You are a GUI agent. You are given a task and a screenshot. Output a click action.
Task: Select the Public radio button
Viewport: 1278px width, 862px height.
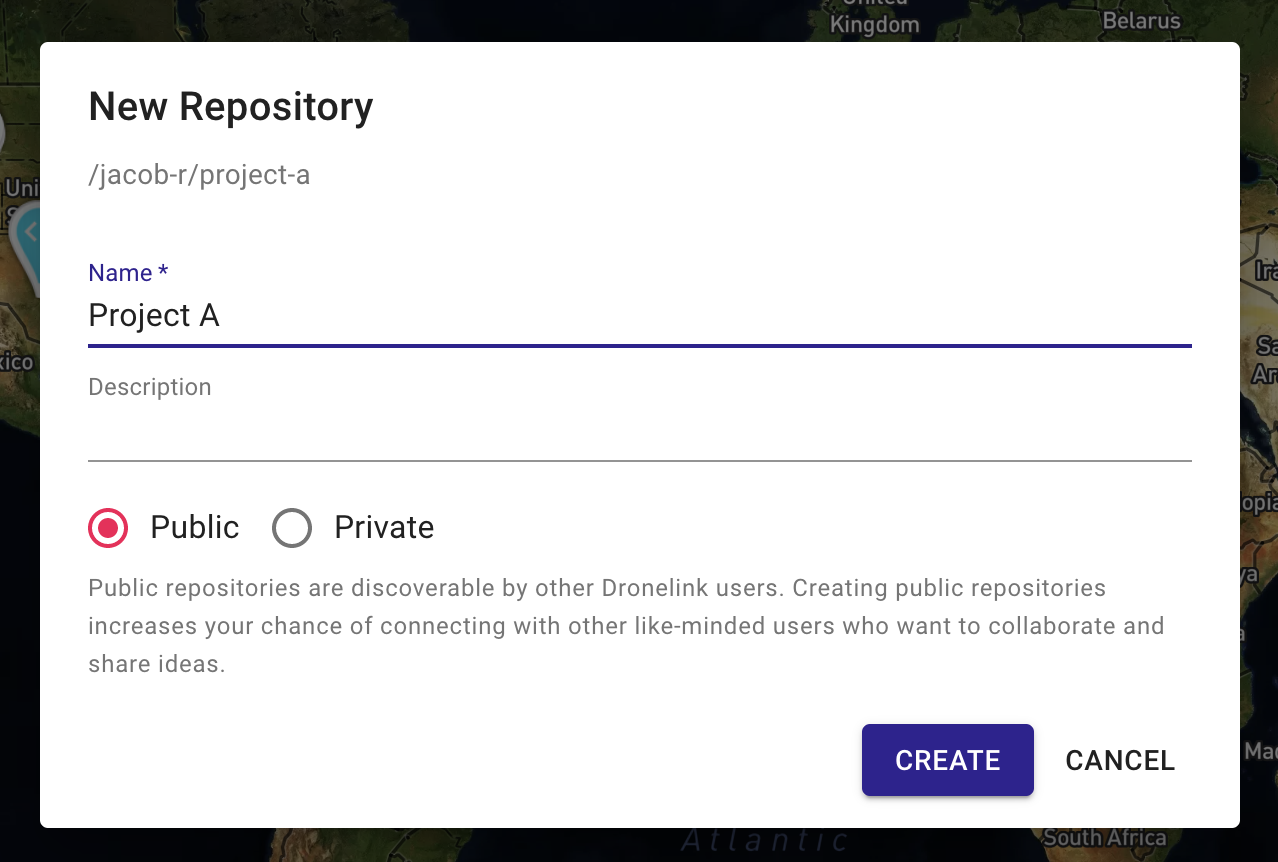(108, 527)
